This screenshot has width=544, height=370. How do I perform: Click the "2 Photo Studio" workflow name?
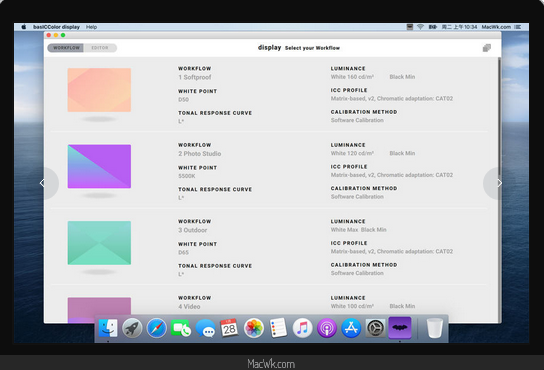(199, 153)
